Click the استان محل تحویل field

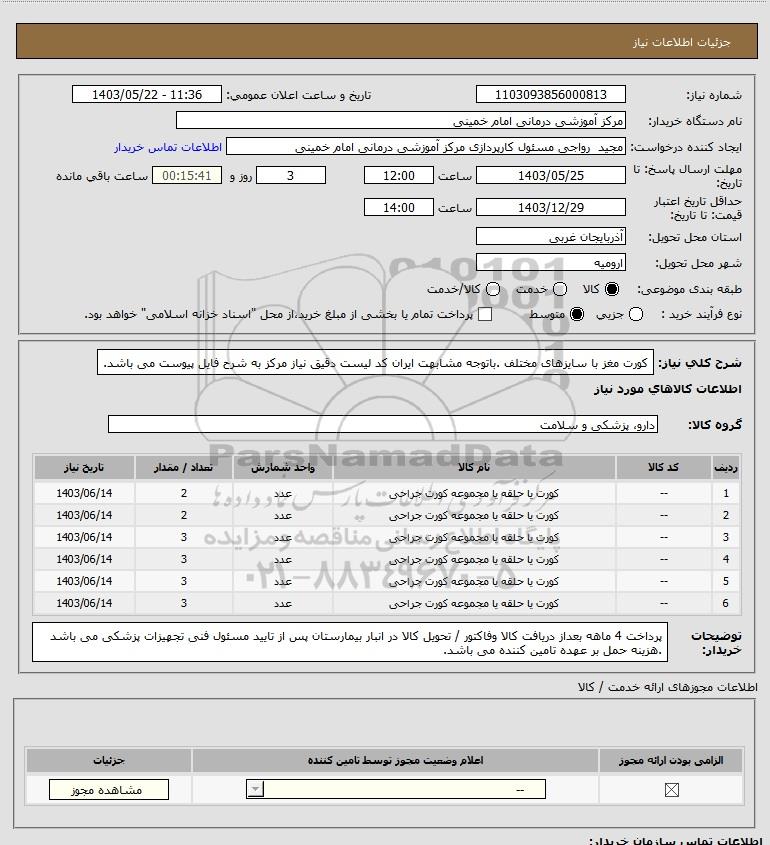(x=551, y=237)
